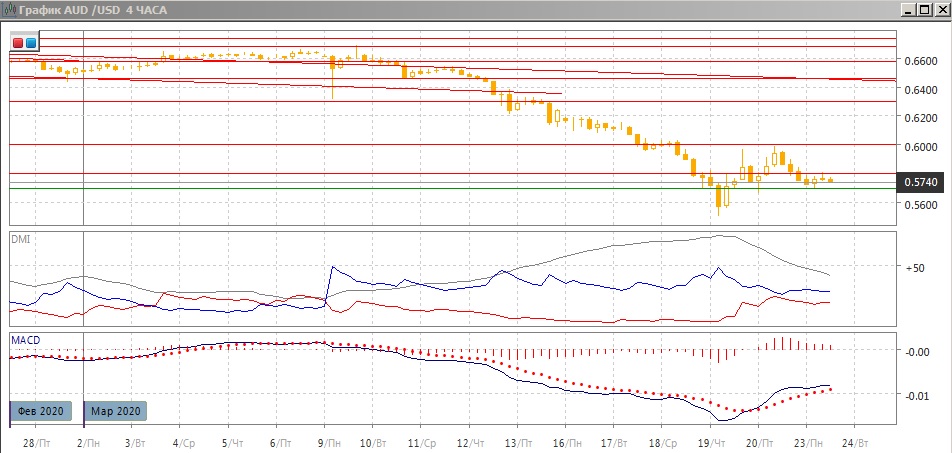Maximize the AUD/USD chart window
This screenshot has height=453, width=952.
click(x=924, y=9)
